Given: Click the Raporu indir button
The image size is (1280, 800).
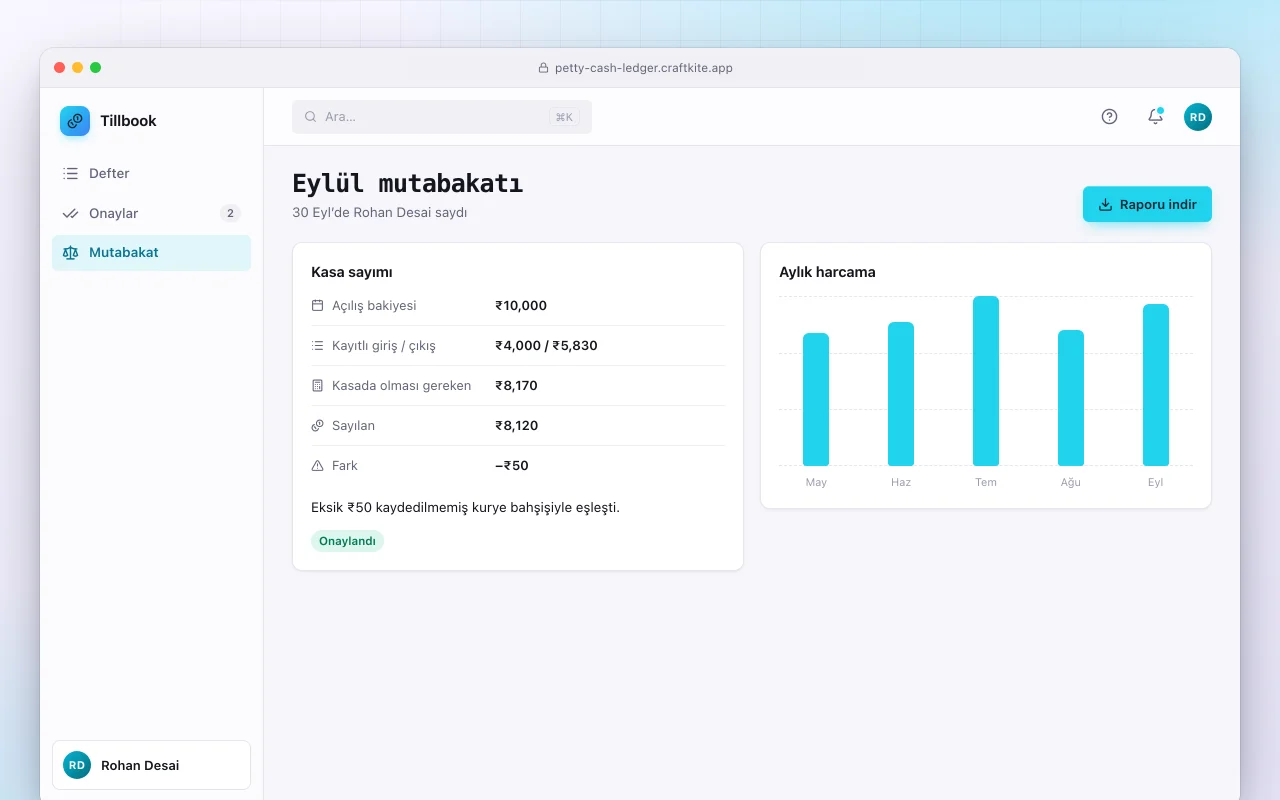Looking at the screenshot, I should 1147,204.
